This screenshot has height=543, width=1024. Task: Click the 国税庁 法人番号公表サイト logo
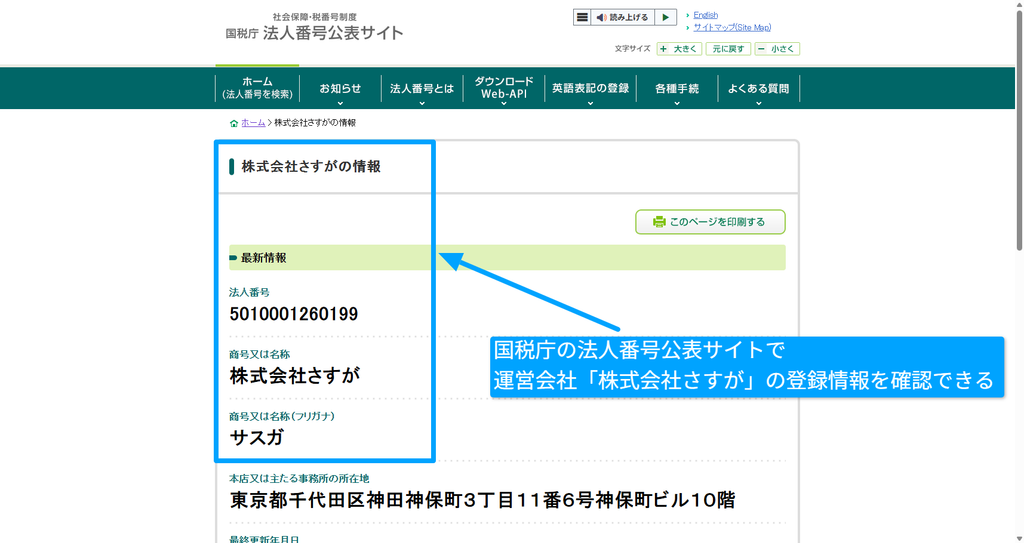[x=314, y=27]
